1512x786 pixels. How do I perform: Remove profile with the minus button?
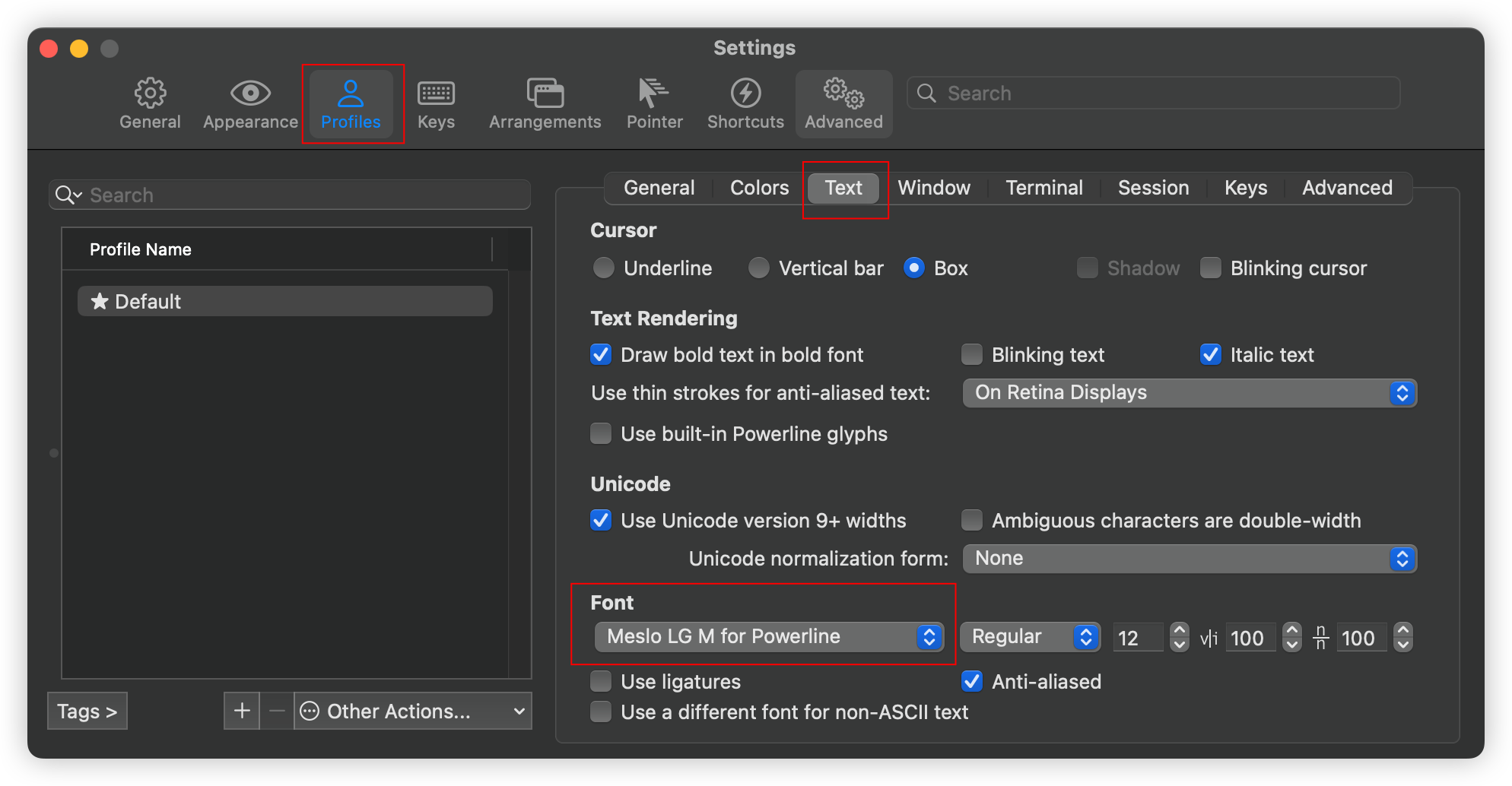(x=277, y=711)
